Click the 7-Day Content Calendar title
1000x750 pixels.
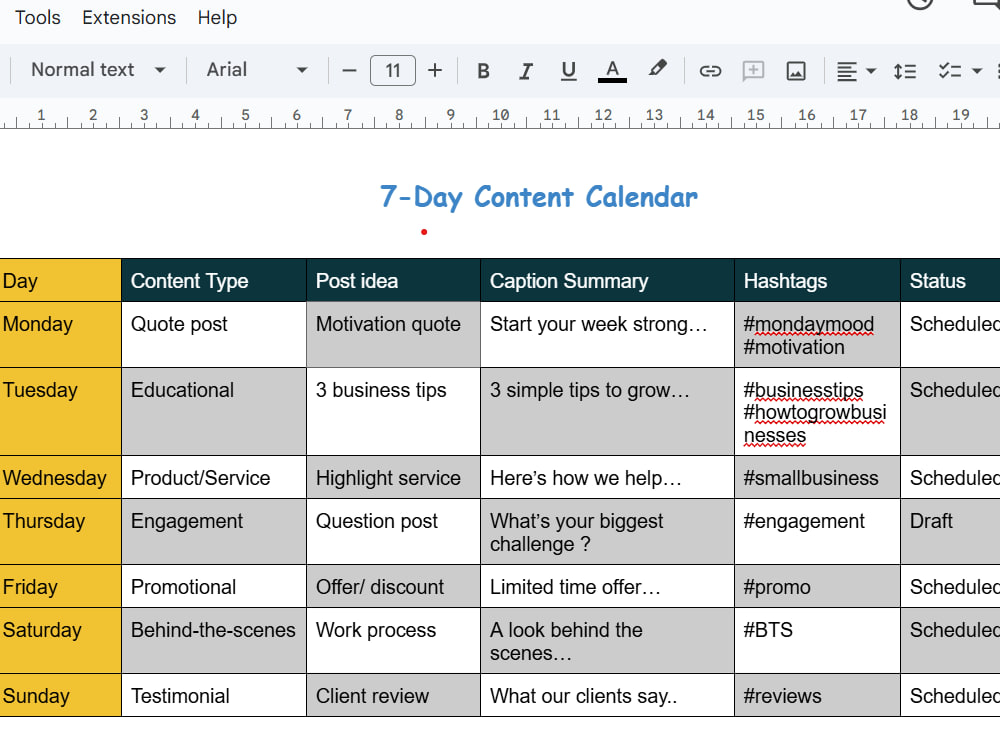tap(539, 197)
